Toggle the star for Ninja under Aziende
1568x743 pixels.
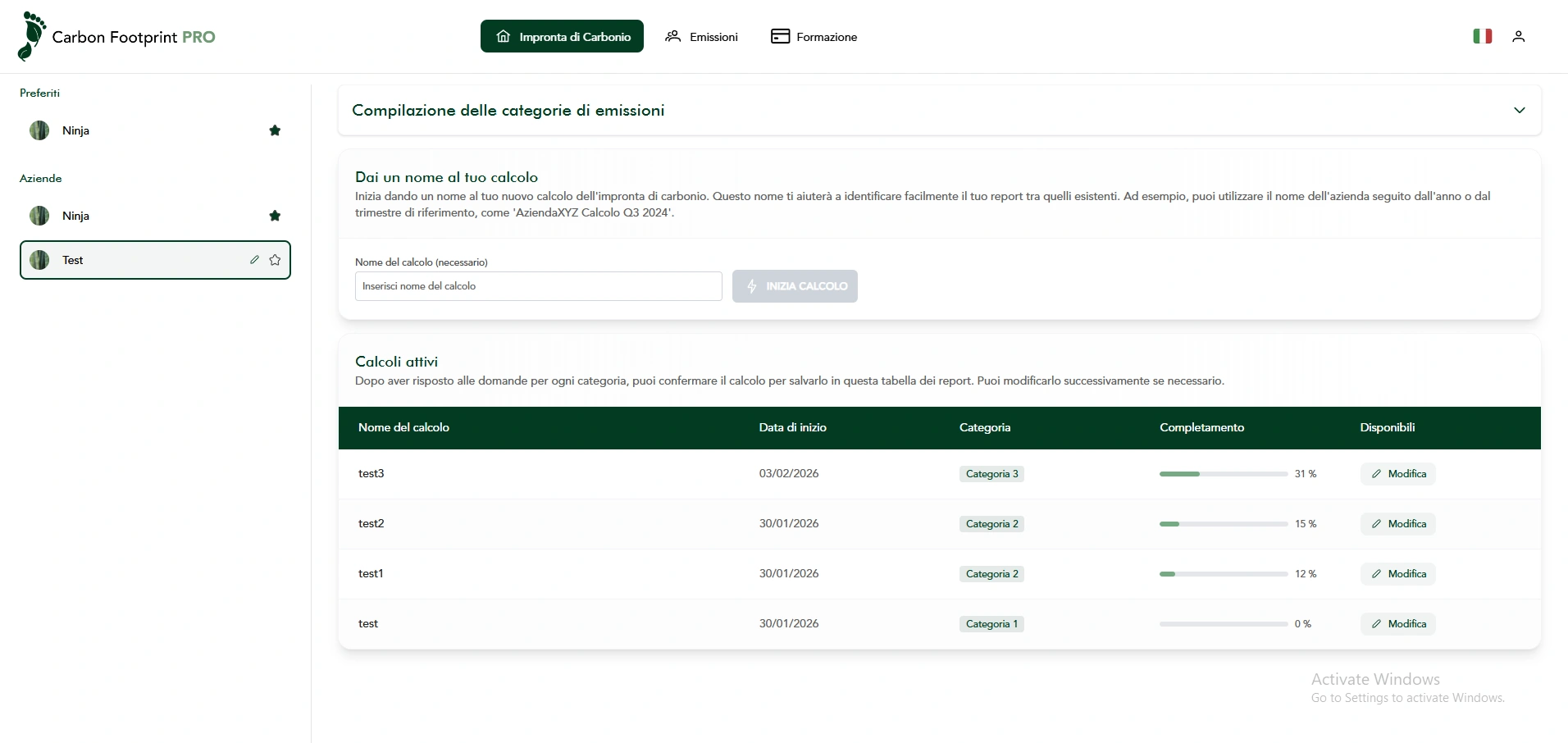(275, 216)
